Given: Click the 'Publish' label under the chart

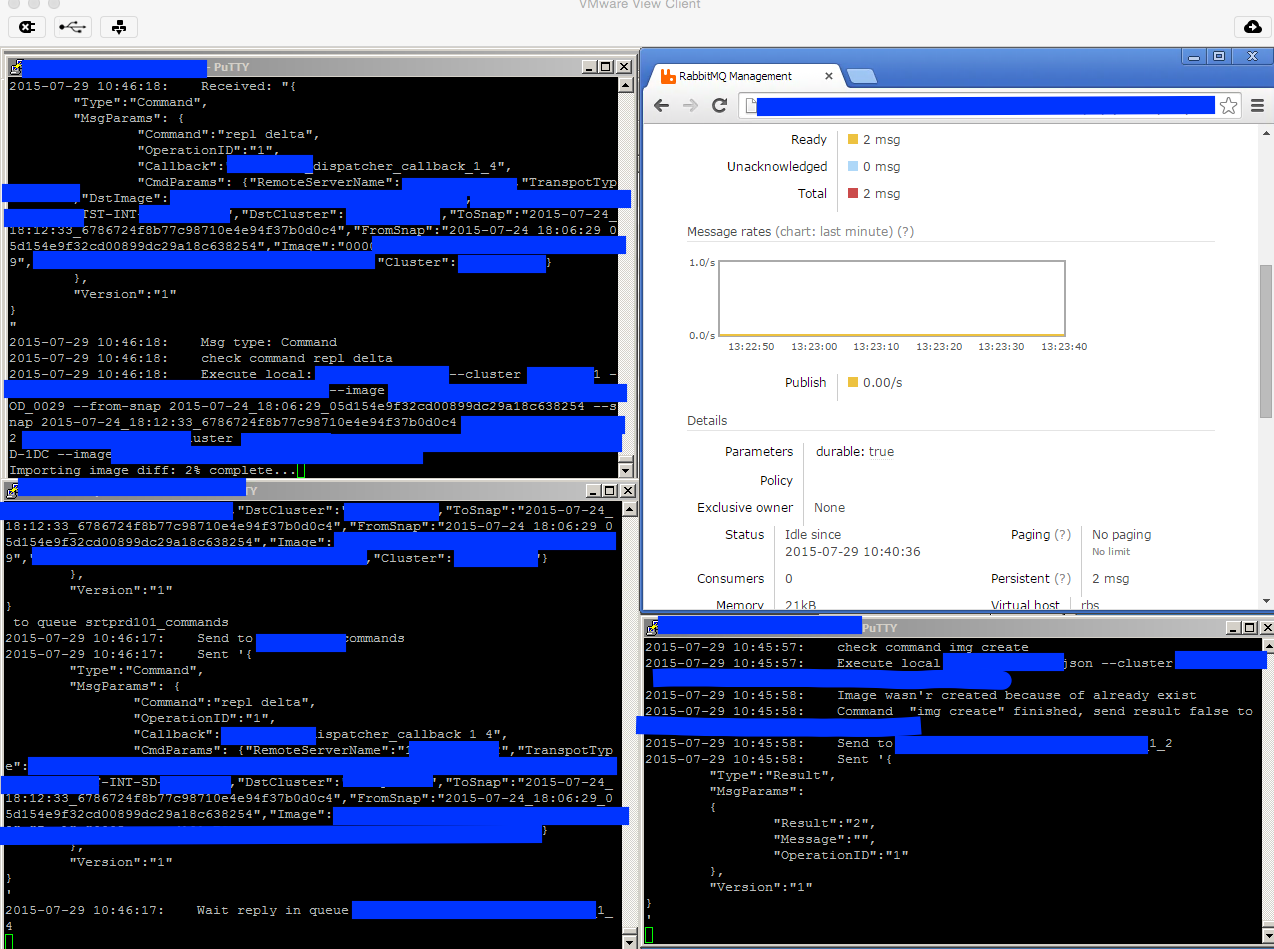Looking at the screenshot, I should (806, 383).
